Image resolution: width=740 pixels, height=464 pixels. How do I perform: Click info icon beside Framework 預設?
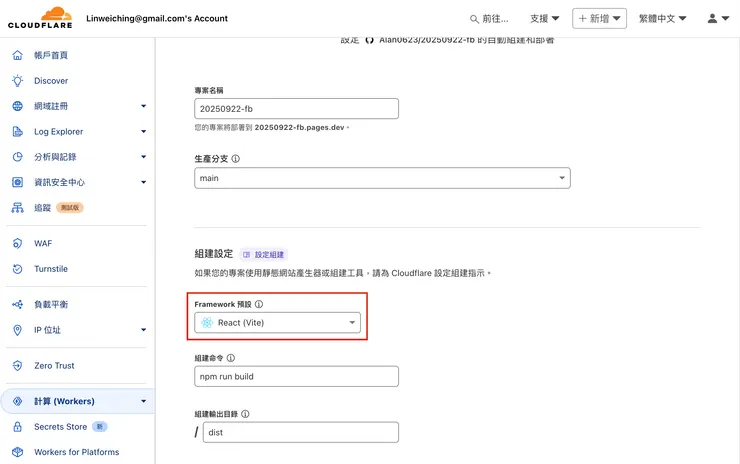pyautogui.click(x=259, y=304)
